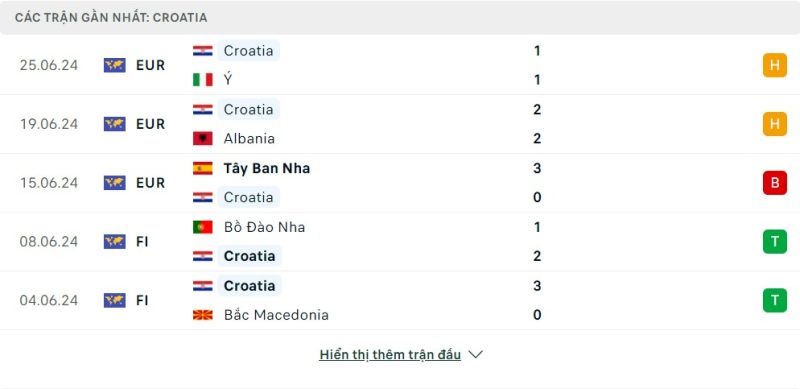
Task: Click the EUR competition icon on 25.06.24 row
Action: (x=115, y=65)
